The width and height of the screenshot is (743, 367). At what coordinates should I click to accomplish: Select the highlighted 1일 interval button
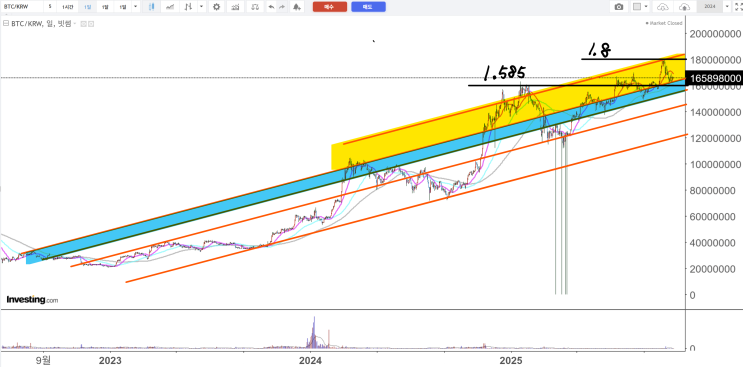click(x=87, y=7)
